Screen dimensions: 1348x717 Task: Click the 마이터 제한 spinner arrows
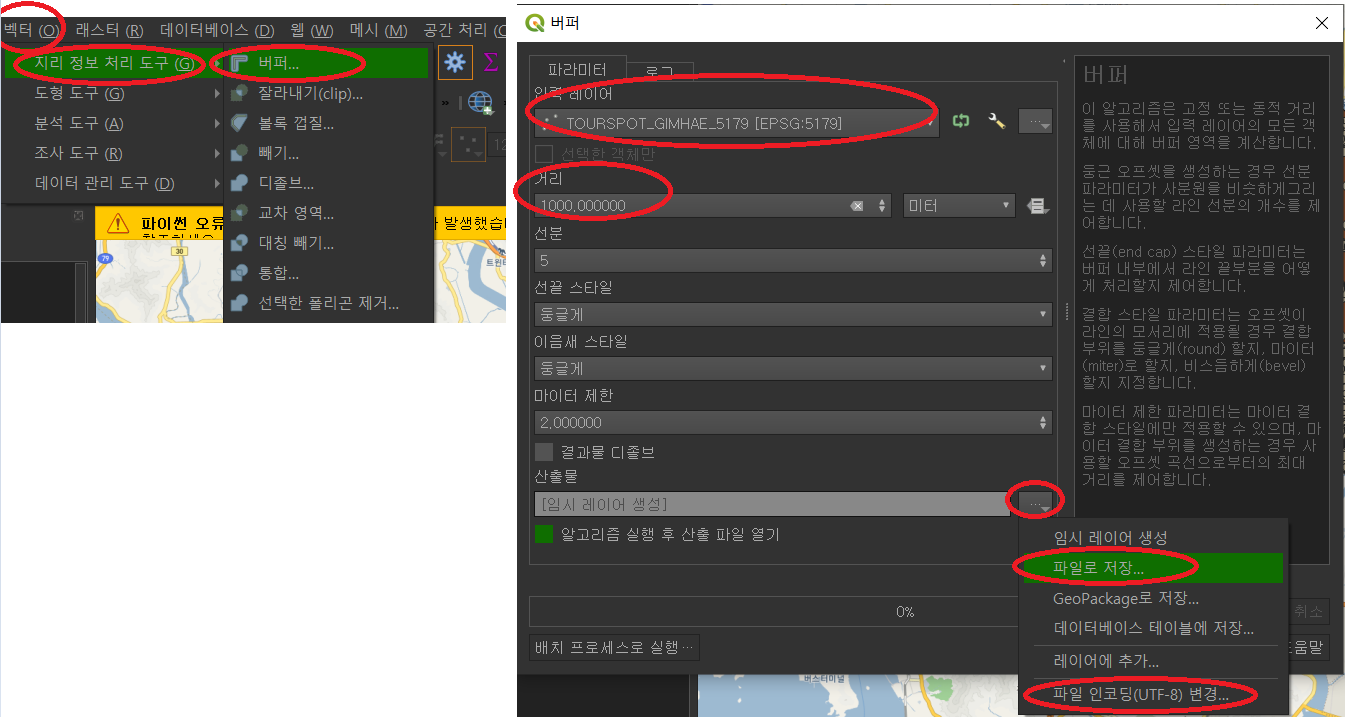coord(1044,422)
